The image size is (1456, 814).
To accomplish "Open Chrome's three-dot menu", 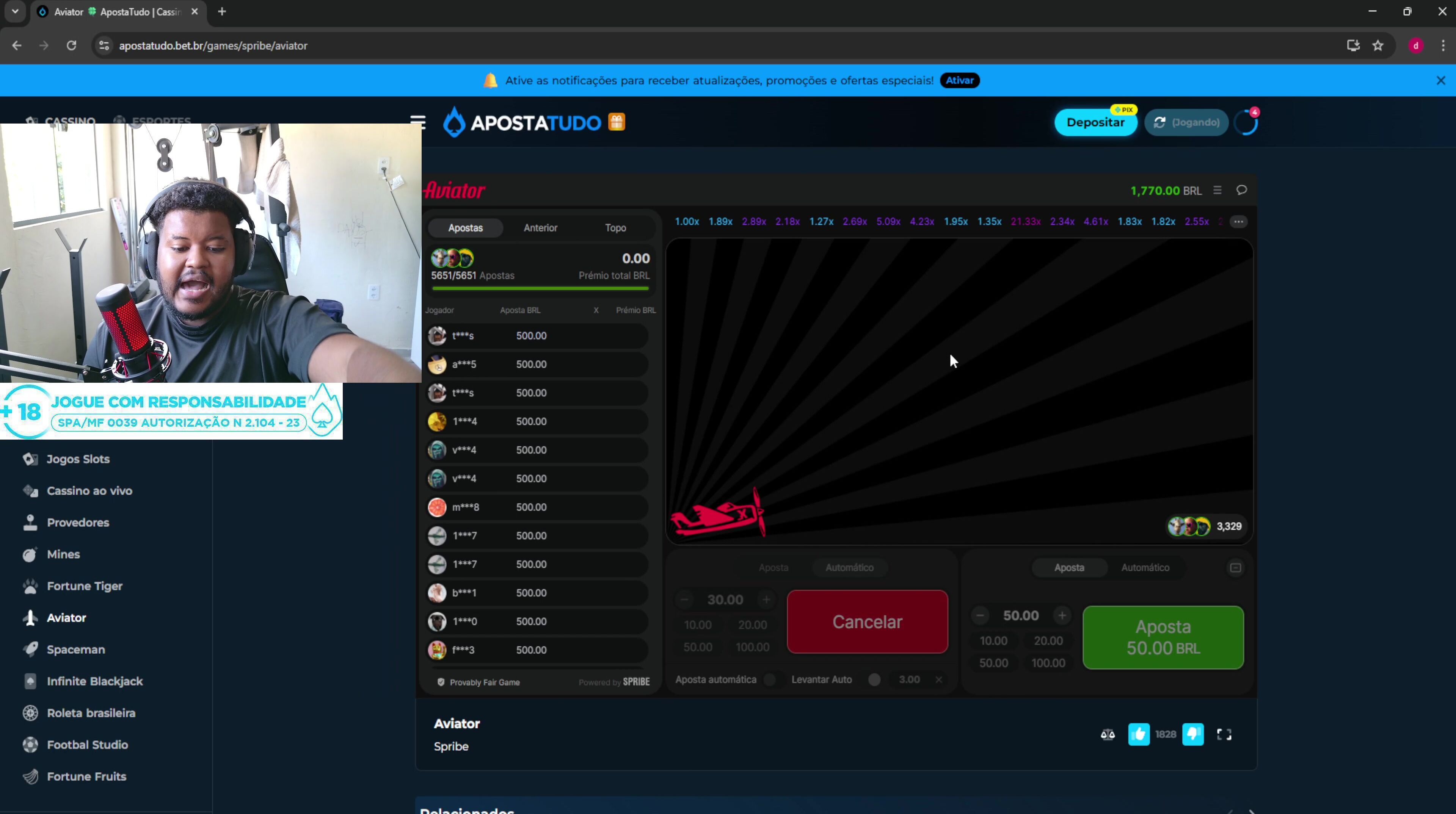I will coord(1443,46).
